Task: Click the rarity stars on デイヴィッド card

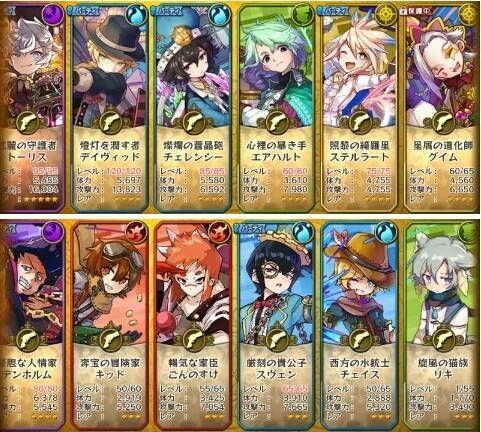Action: tap(128, 199)
